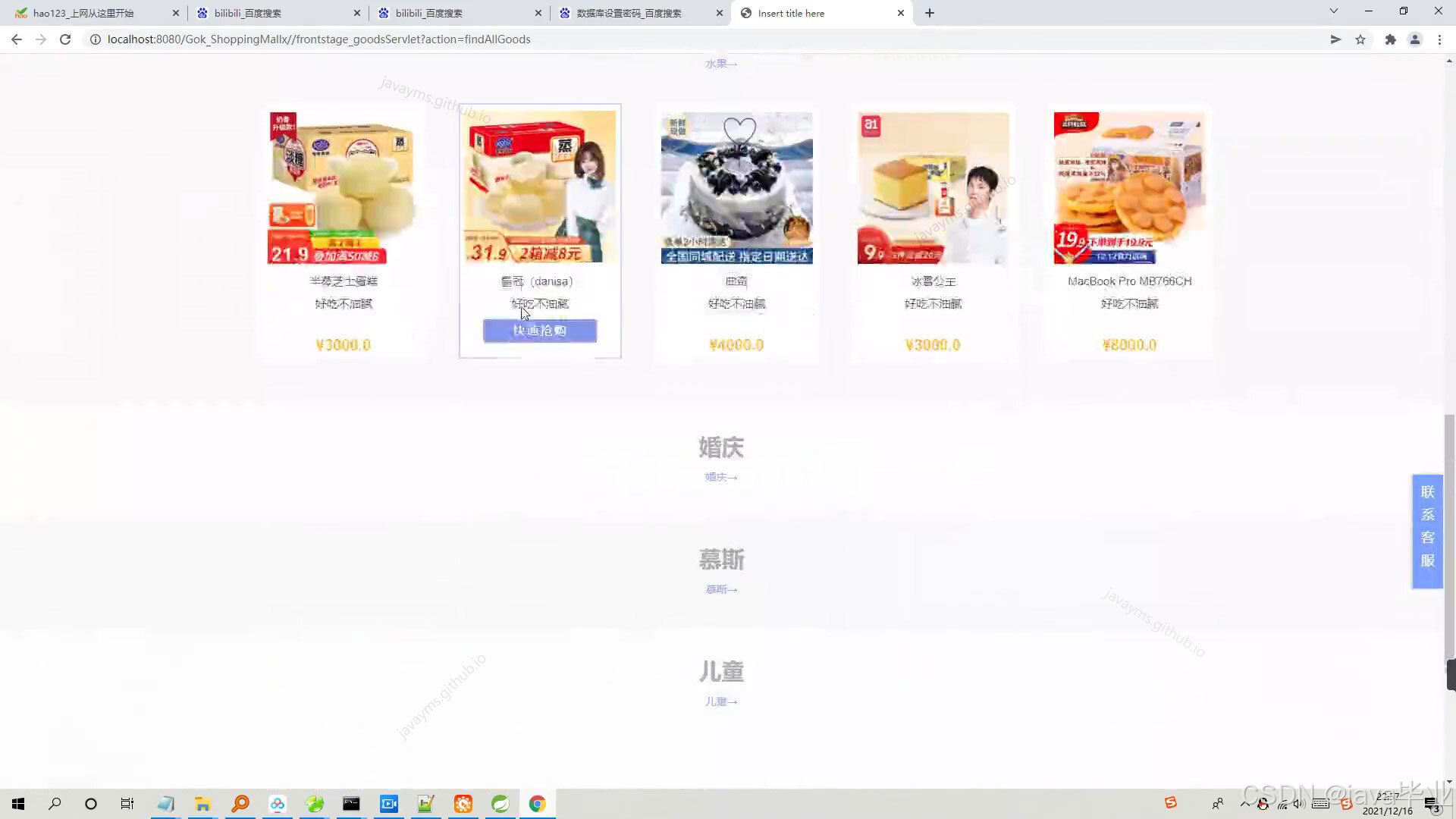1456x819 pixels.
Task: Open the green spring leaf taskbar app
Action: 500,804
